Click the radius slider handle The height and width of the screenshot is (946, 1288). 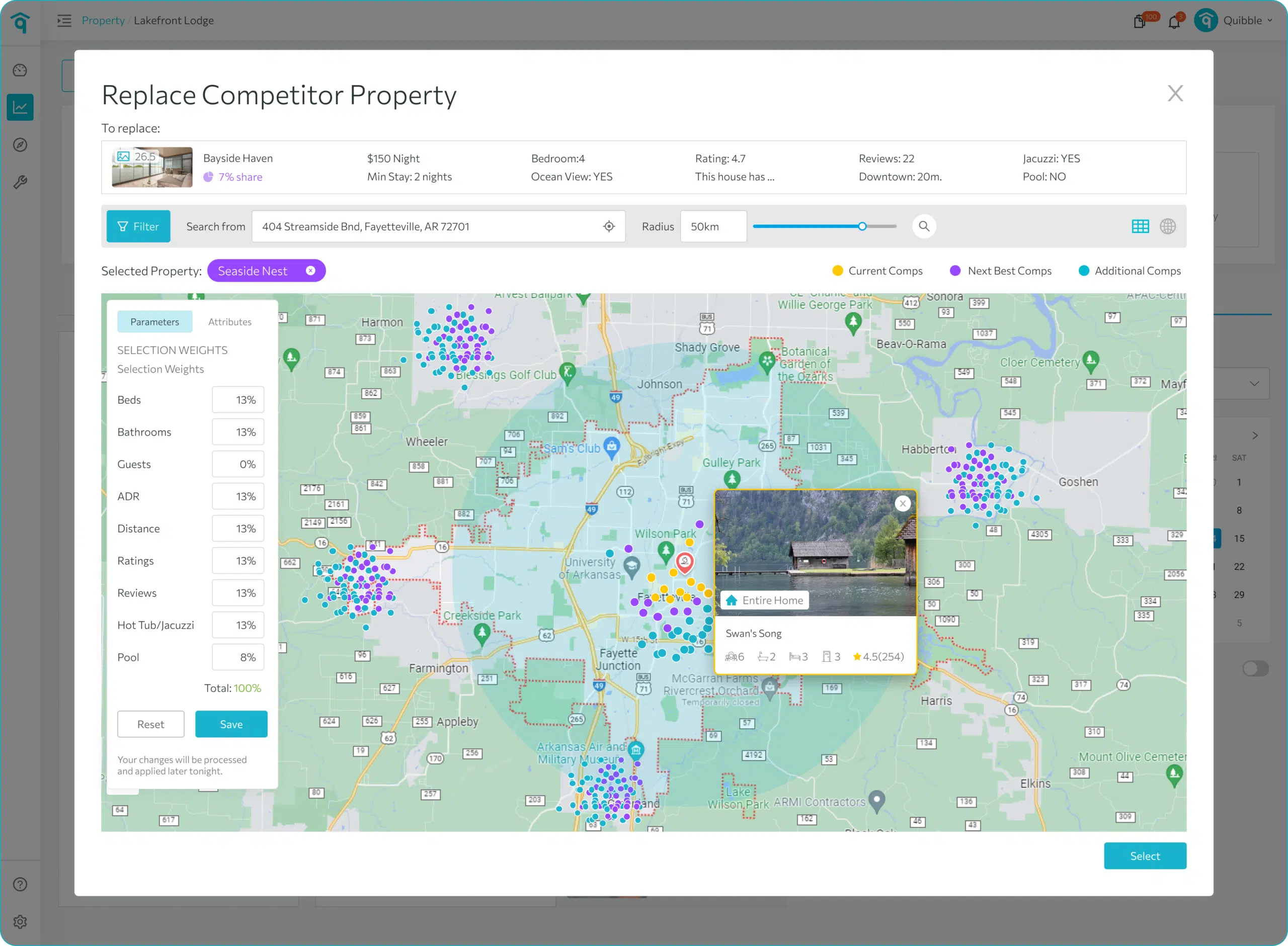[862, 226]
